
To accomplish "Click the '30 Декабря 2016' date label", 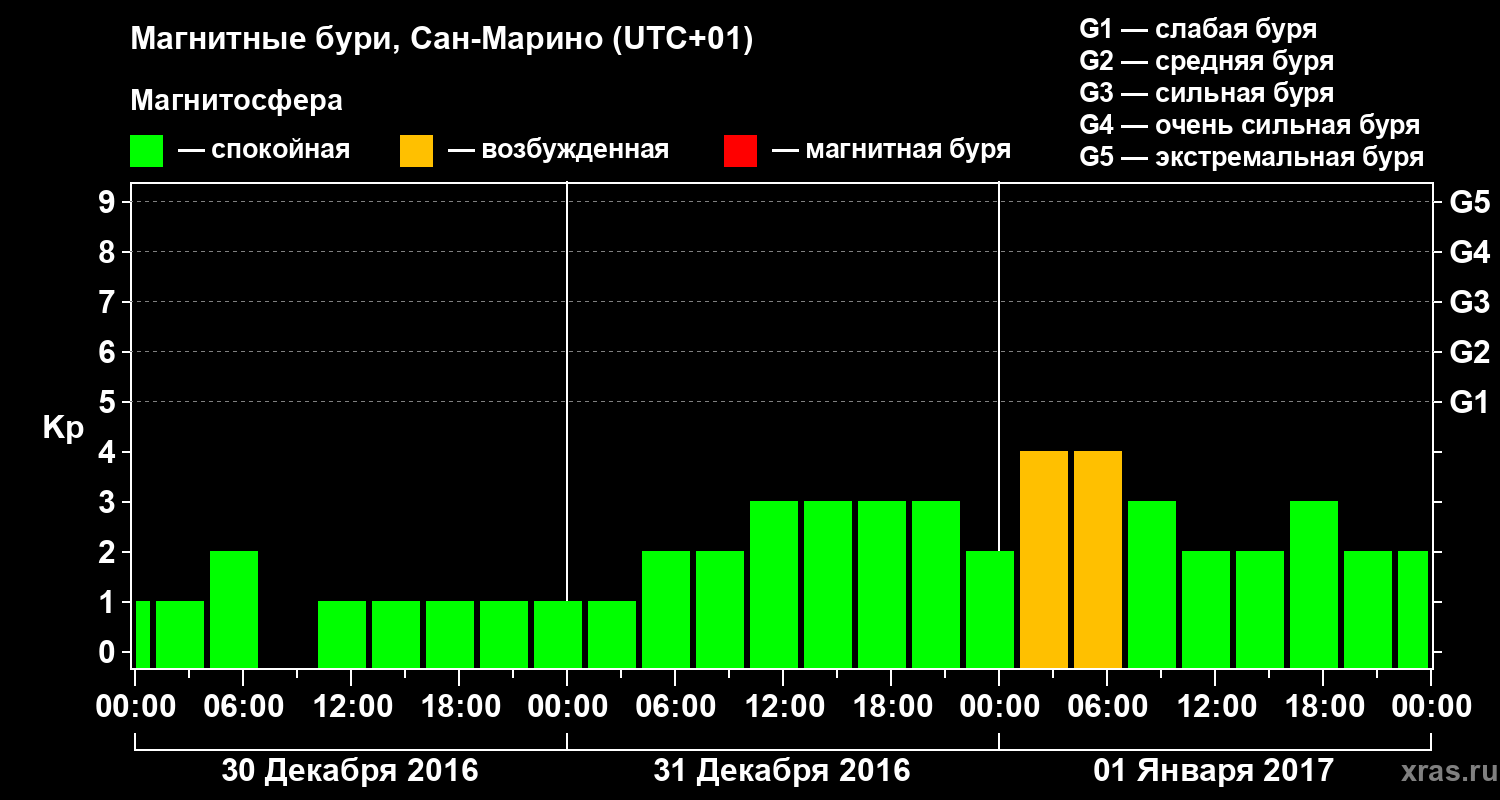I will [350, 771].
